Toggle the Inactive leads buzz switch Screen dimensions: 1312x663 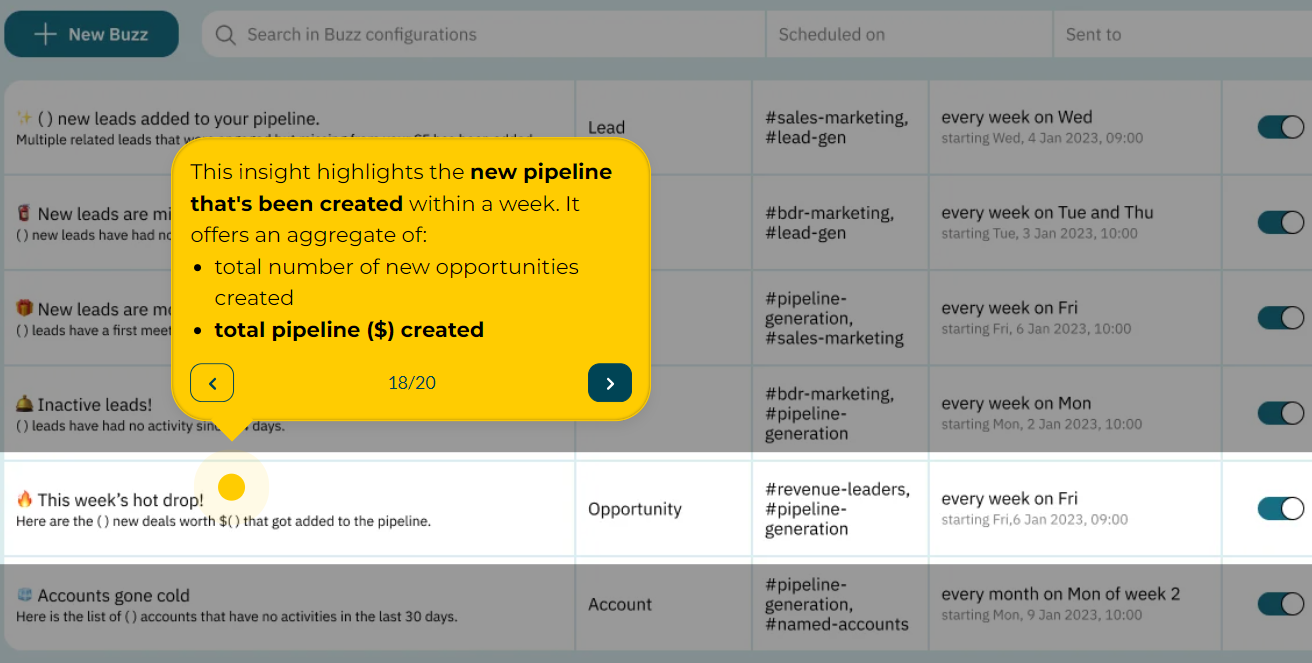[1280, 413]
